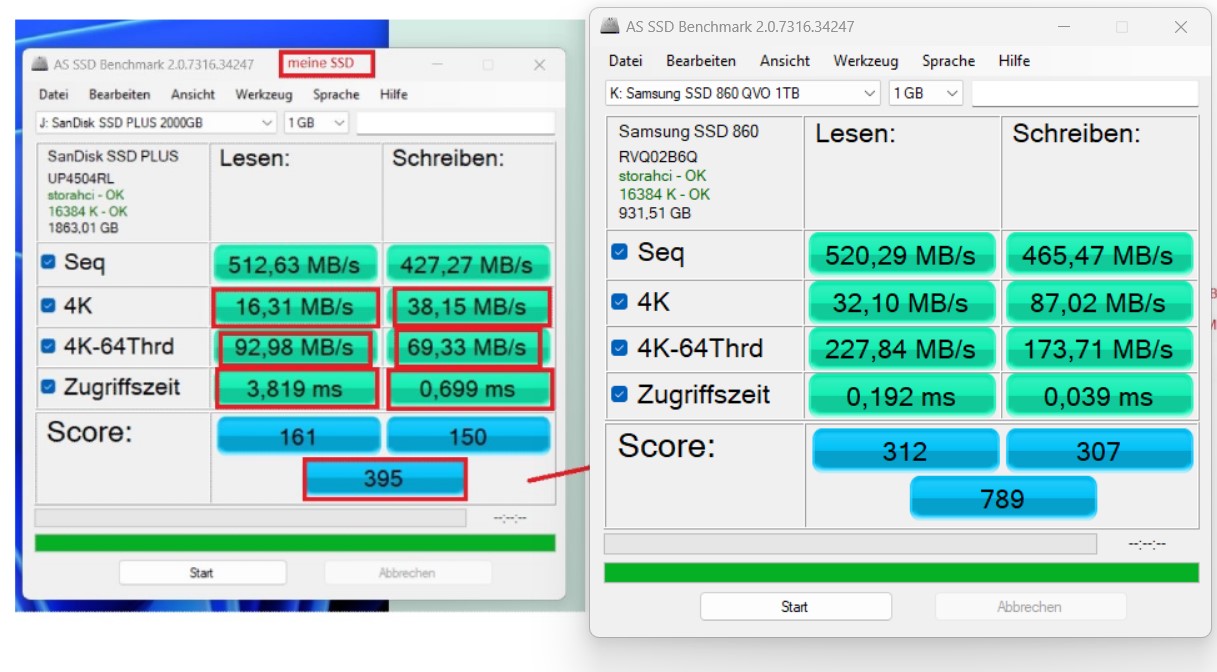This screenshot has height=672, width=1217.
Task: Click total score 789
Action: pyautogui.click(x=1002, y=497)
